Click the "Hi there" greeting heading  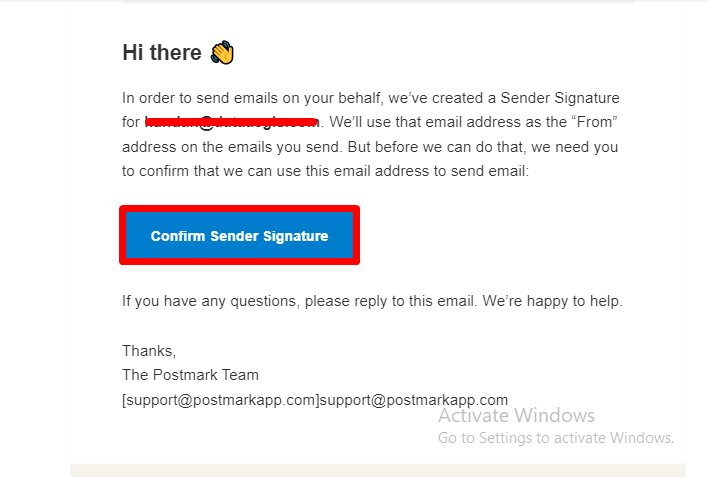[162, 53]
